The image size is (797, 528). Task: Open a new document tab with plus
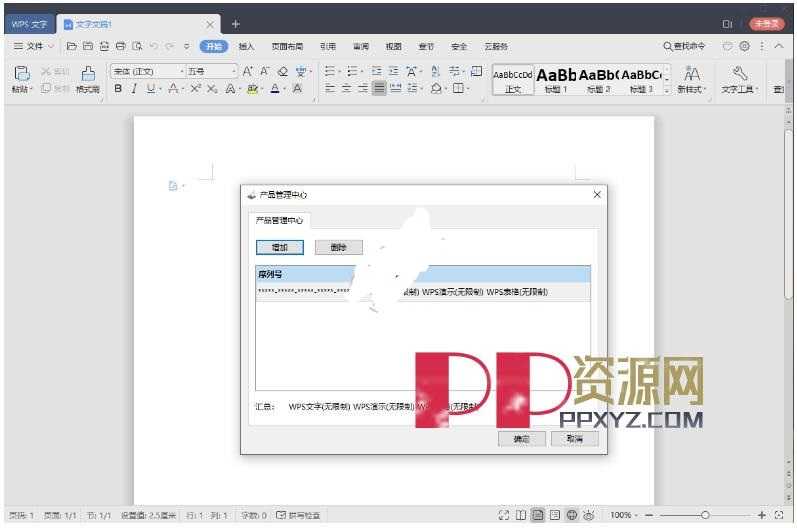click(235, 24)
